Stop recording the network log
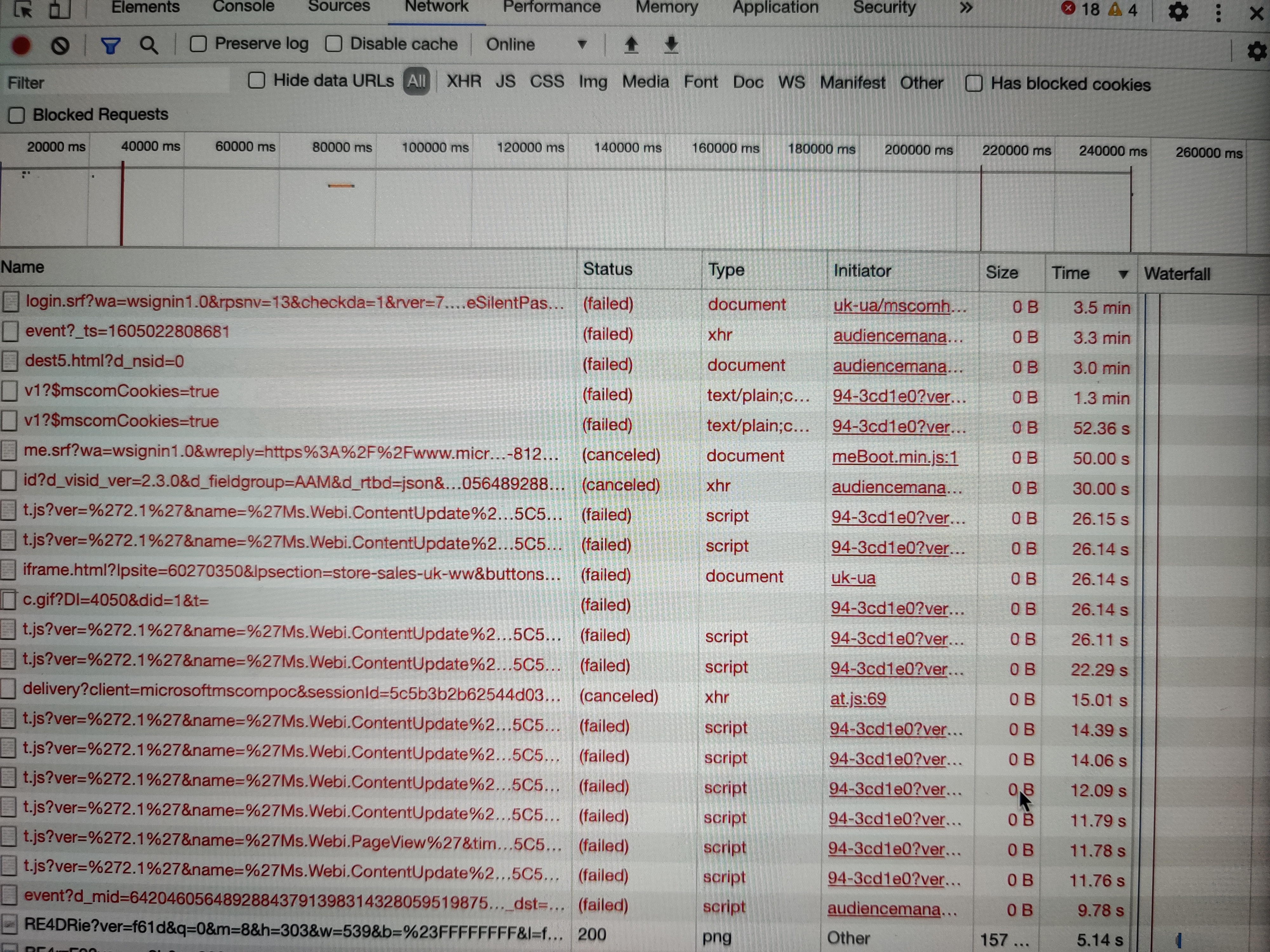 (21, 45)
